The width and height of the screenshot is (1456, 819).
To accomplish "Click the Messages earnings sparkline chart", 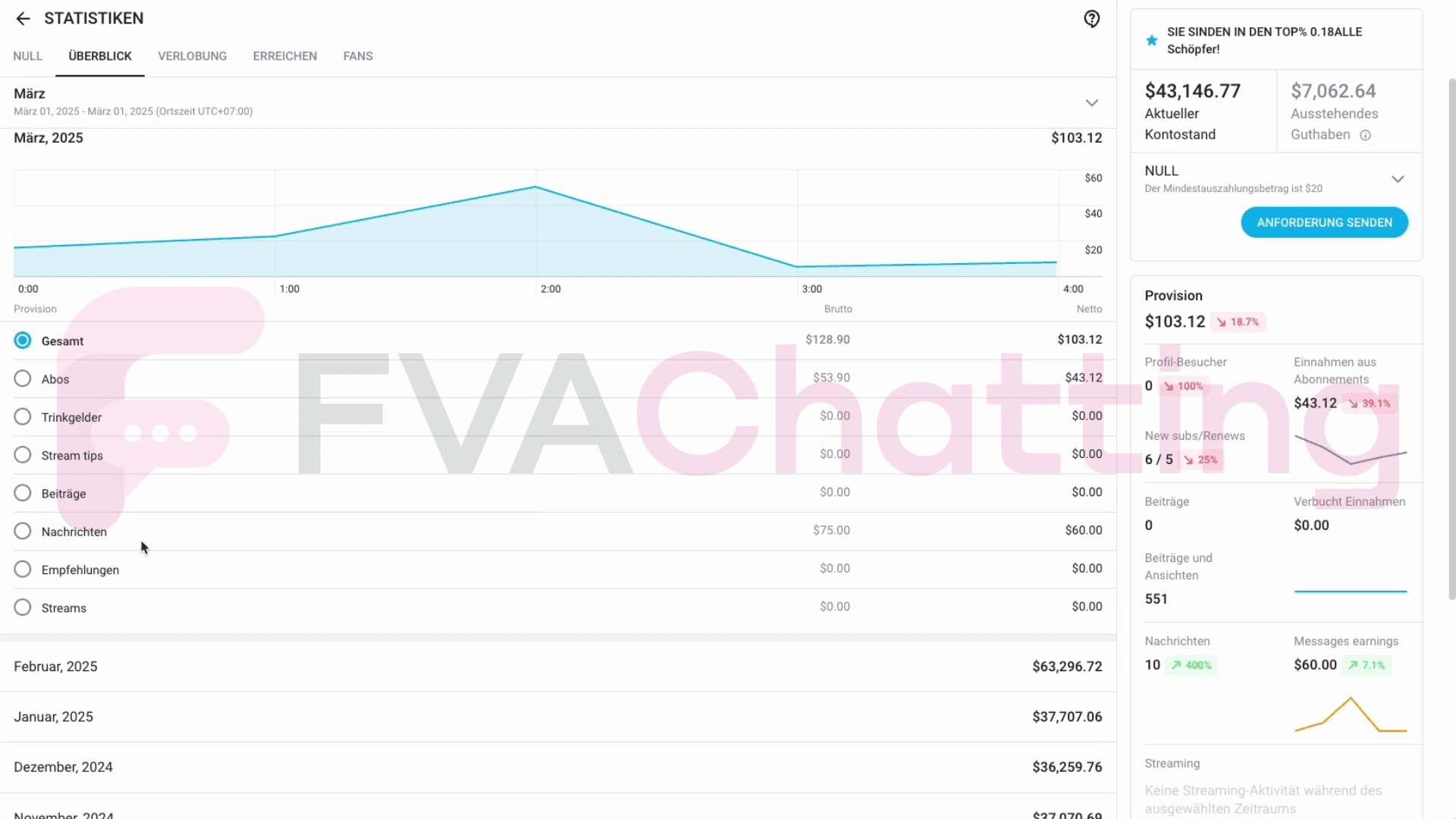I will coord(1348,713).
